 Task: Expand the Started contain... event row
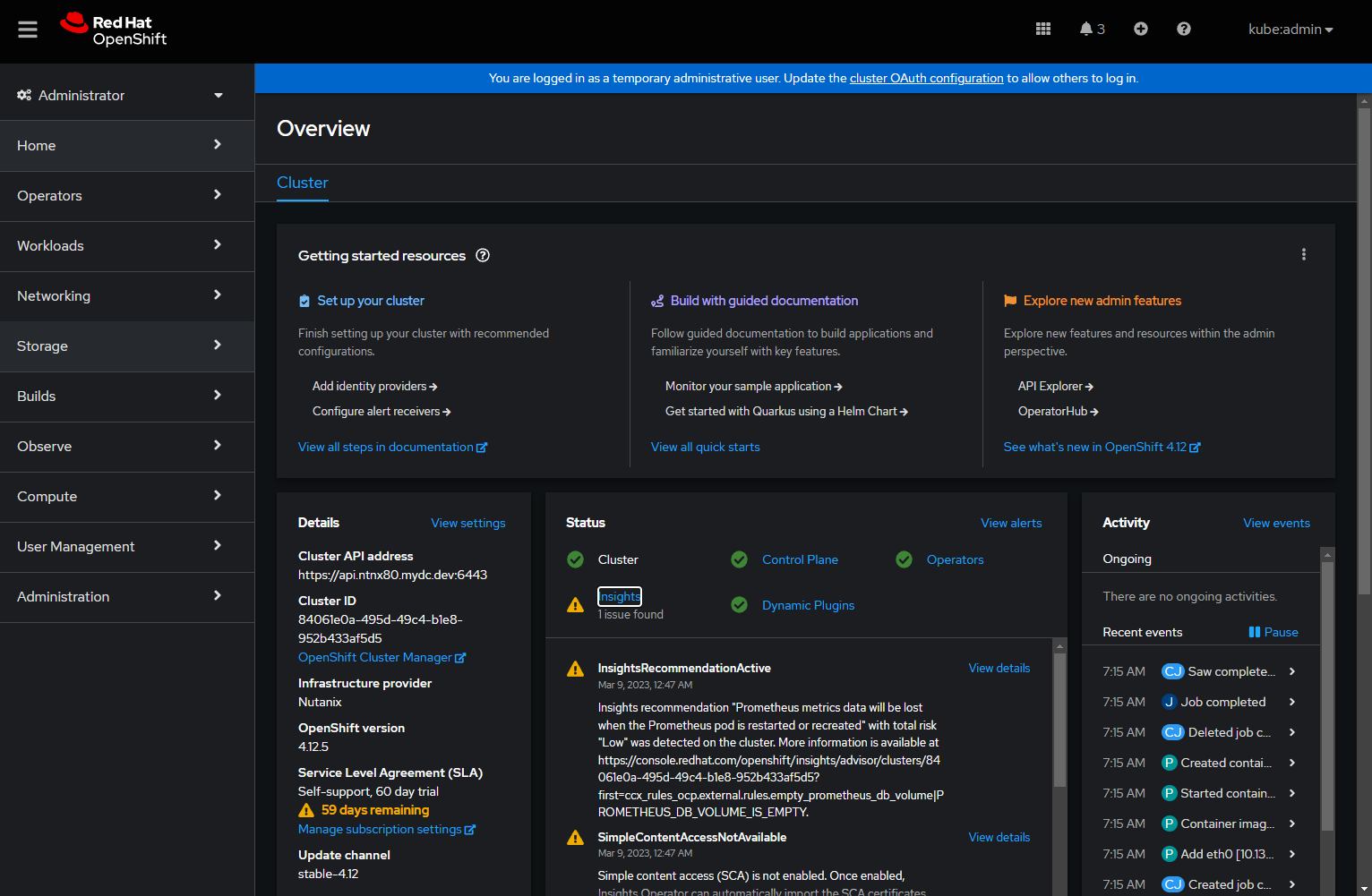tap(1291, 793)
